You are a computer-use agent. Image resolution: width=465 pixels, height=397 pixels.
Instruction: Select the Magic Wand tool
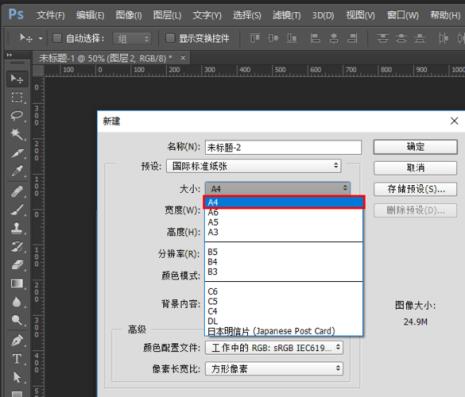[17, 134]
